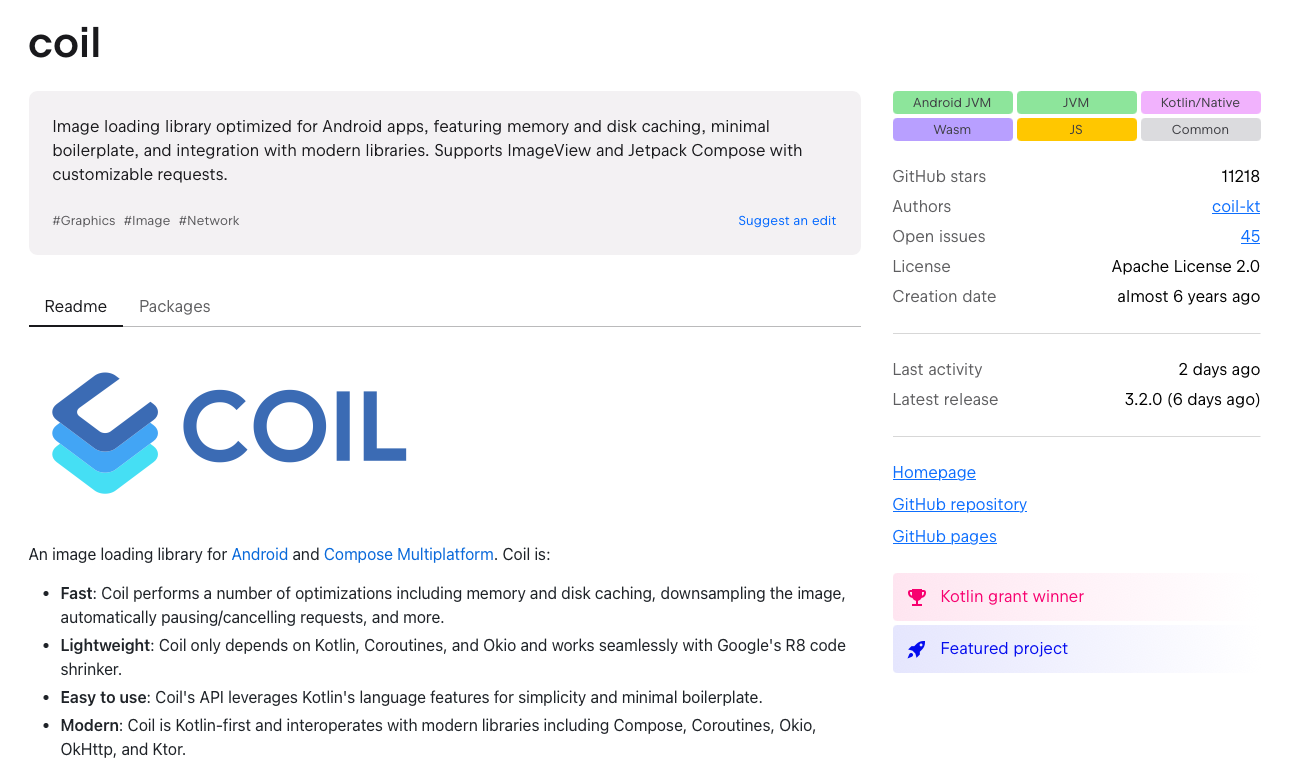1289x770 pixels.
Task: Click the Compose Multiplatform link in description
Action: 408,554
